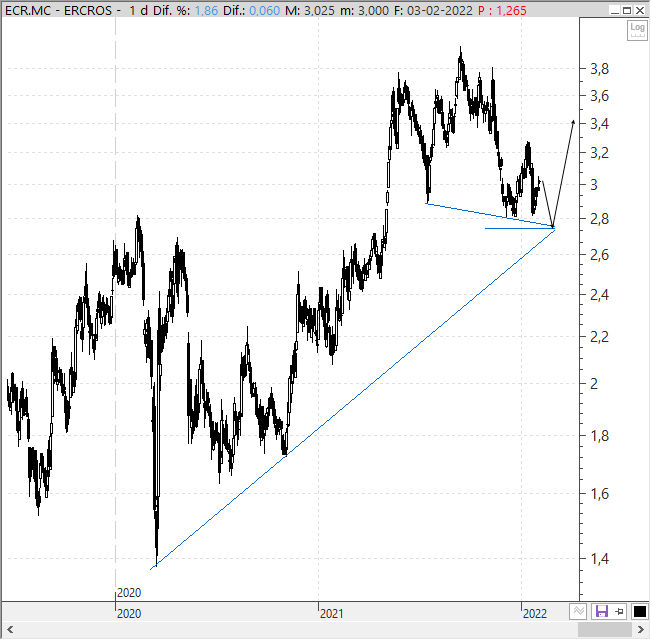Click the purple save diskette icon
651x640 pixels.
tap(602, 611)
